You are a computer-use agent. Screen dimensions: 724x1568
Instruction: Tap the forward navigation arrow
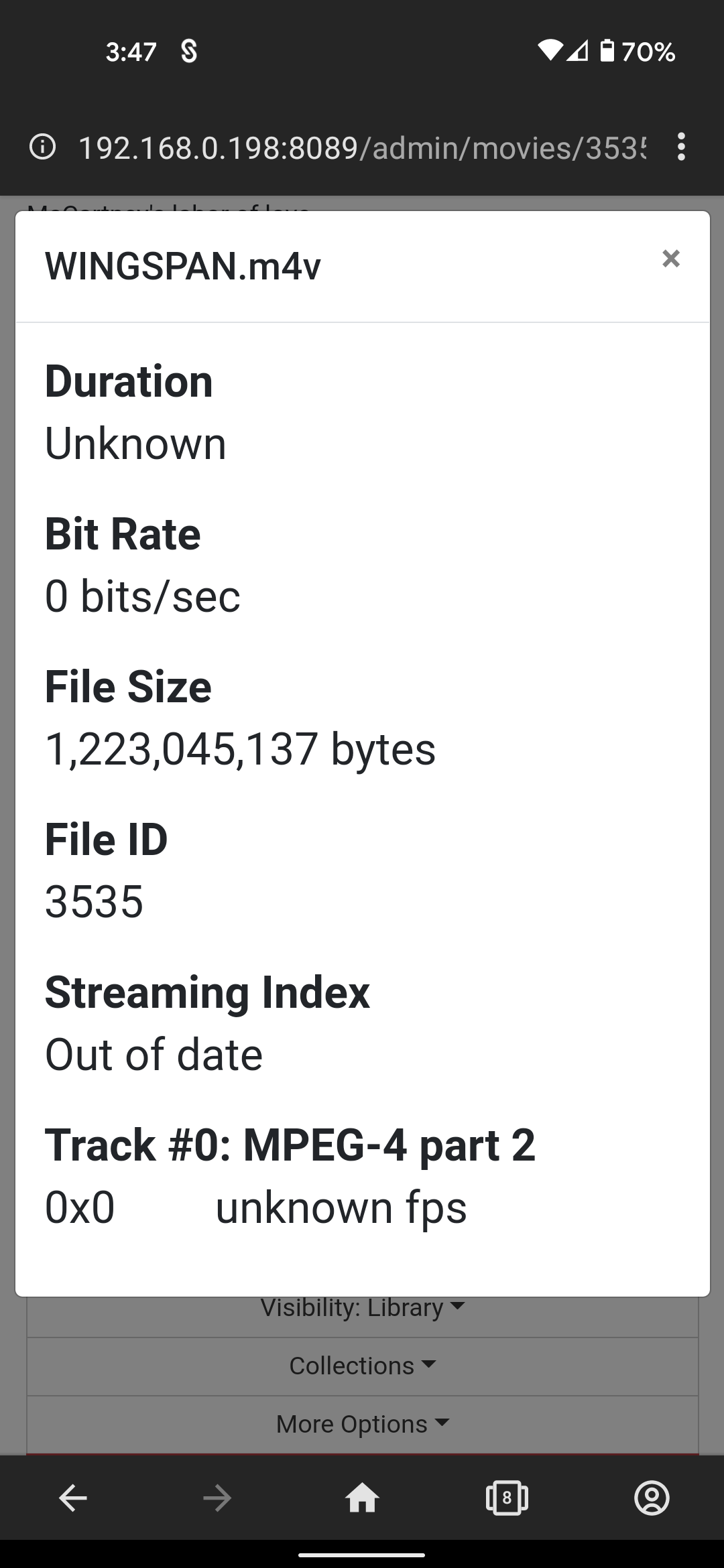coord(217,1498)
